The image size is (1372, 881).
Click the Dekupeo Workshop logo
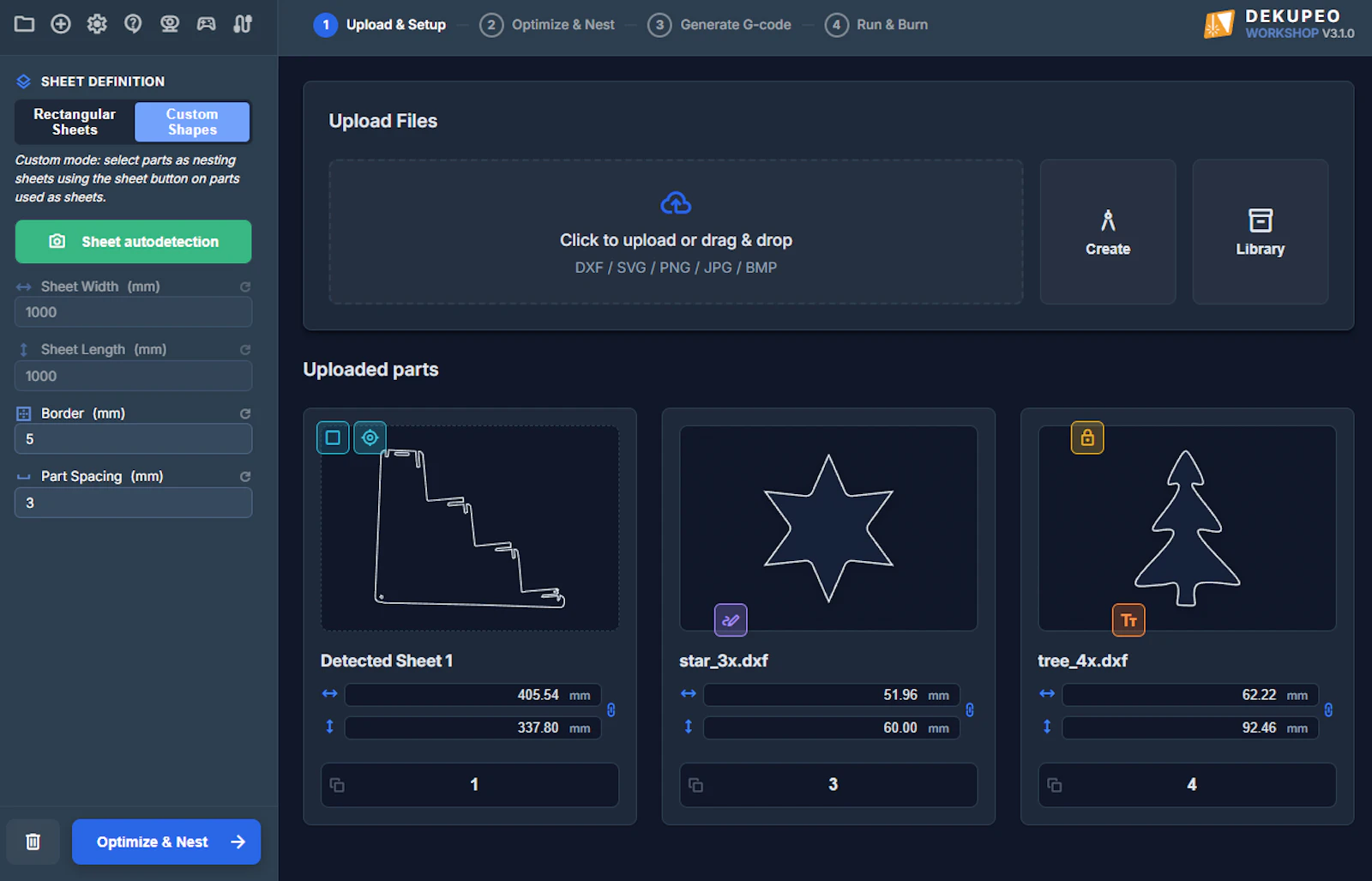(x=1278, y=24)
